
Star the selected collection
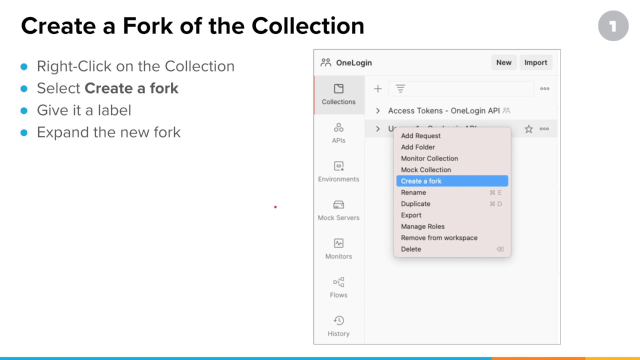click(x=529, y=129)
